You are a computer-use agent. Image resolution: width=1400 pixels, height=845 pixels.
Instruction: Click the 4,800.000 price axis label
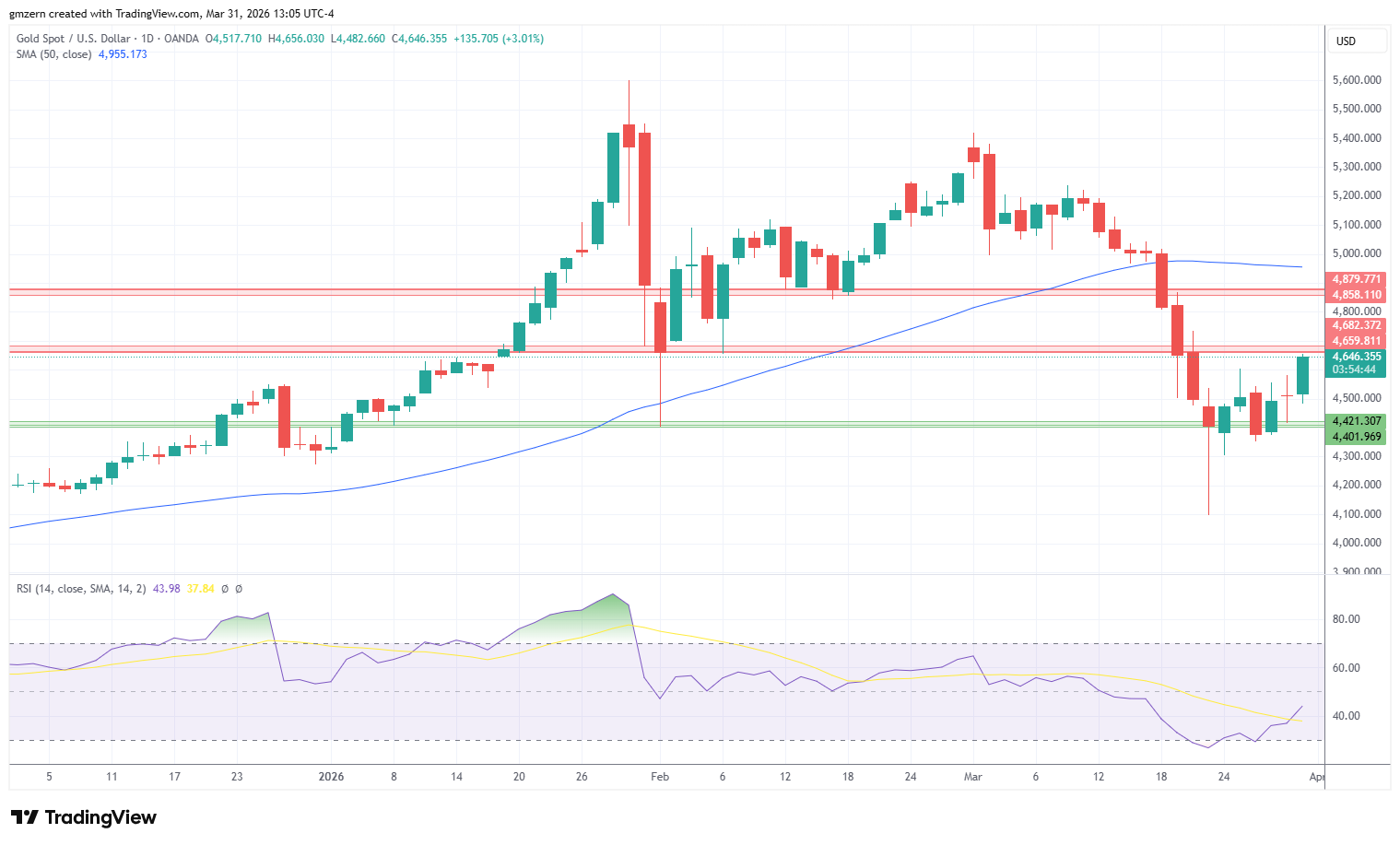1357,311
